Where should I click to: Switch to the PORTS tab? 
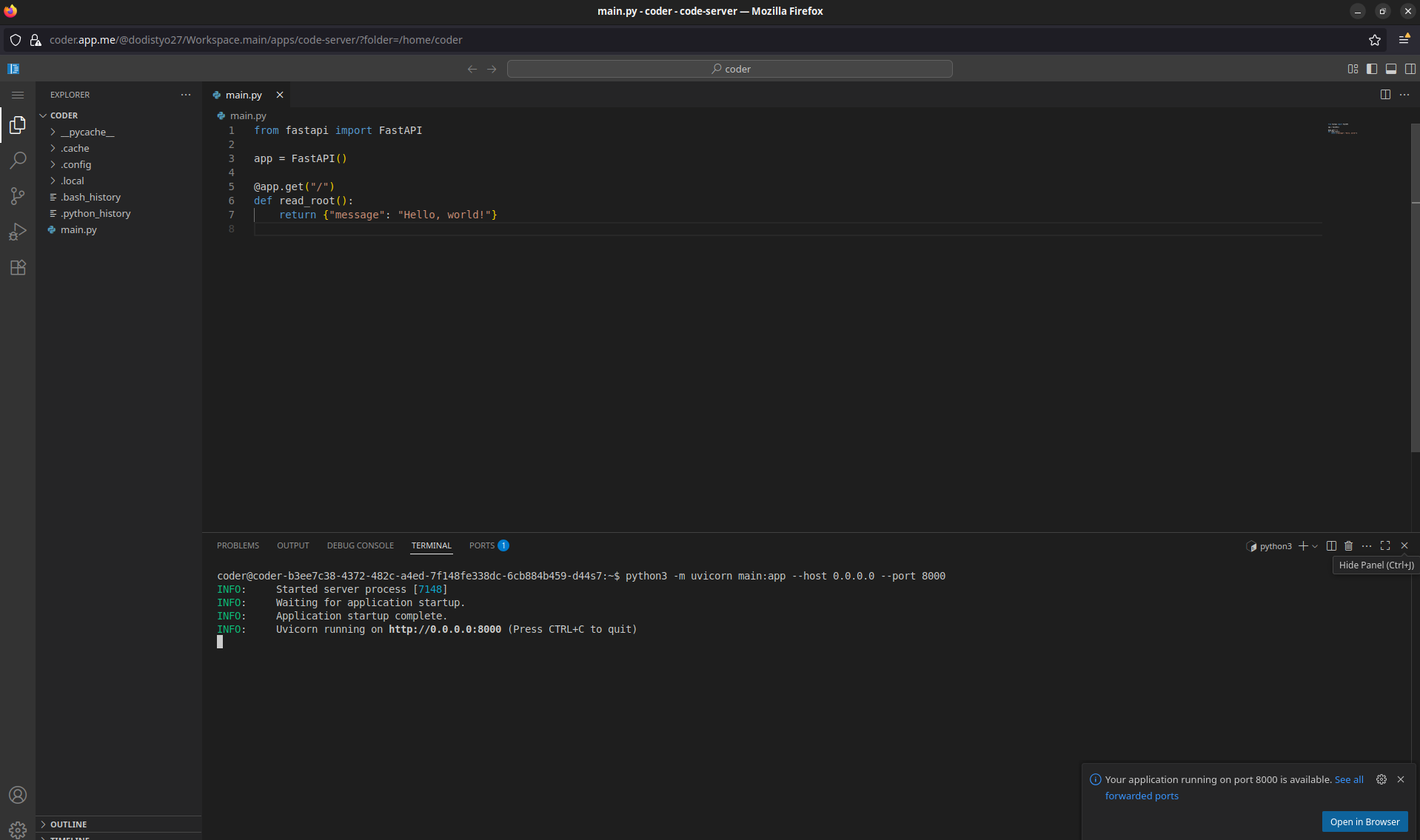pos(482,545)
